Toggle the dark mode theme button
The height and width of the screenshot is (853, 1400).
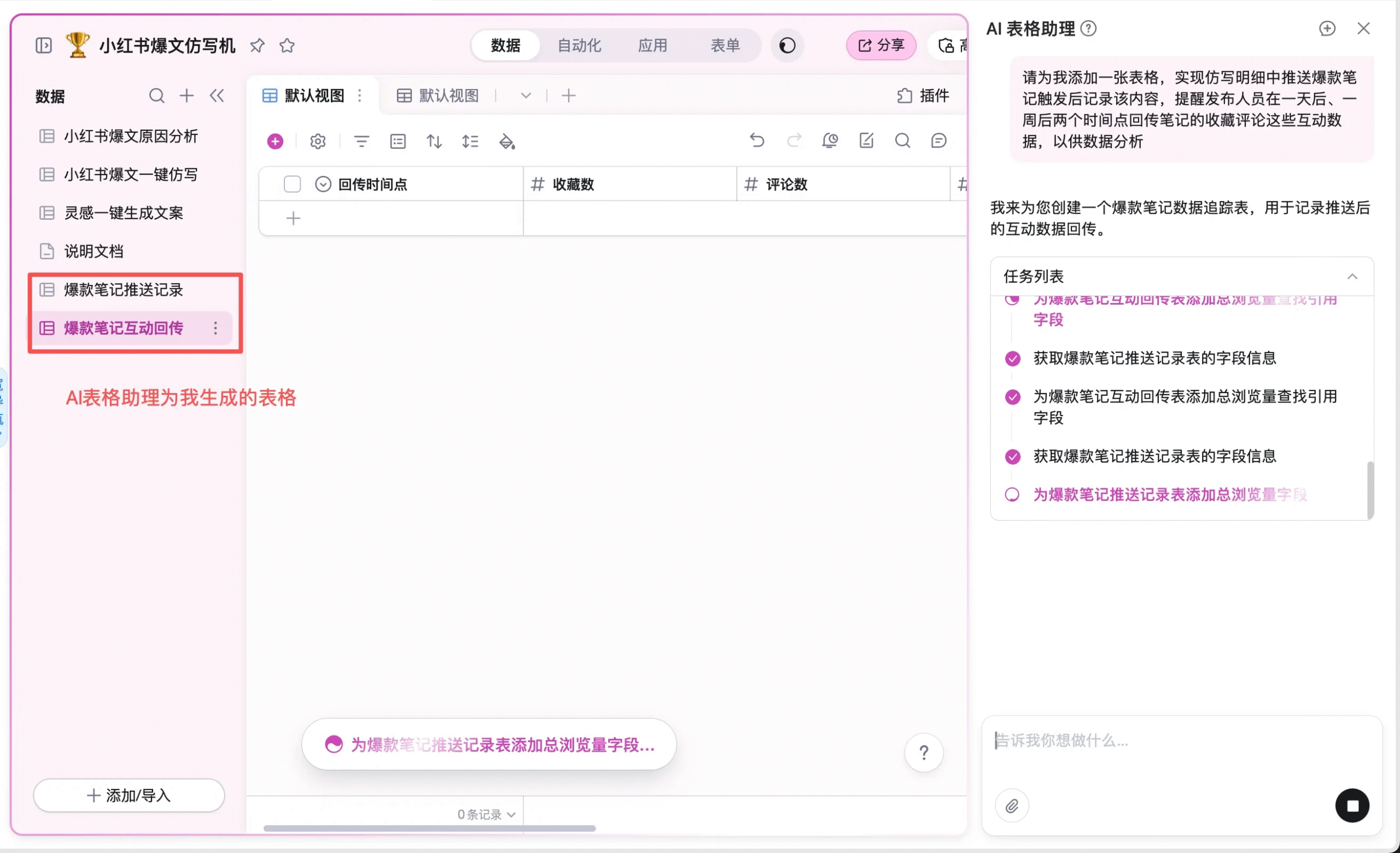pyautogui.click(x=787, y=45)
